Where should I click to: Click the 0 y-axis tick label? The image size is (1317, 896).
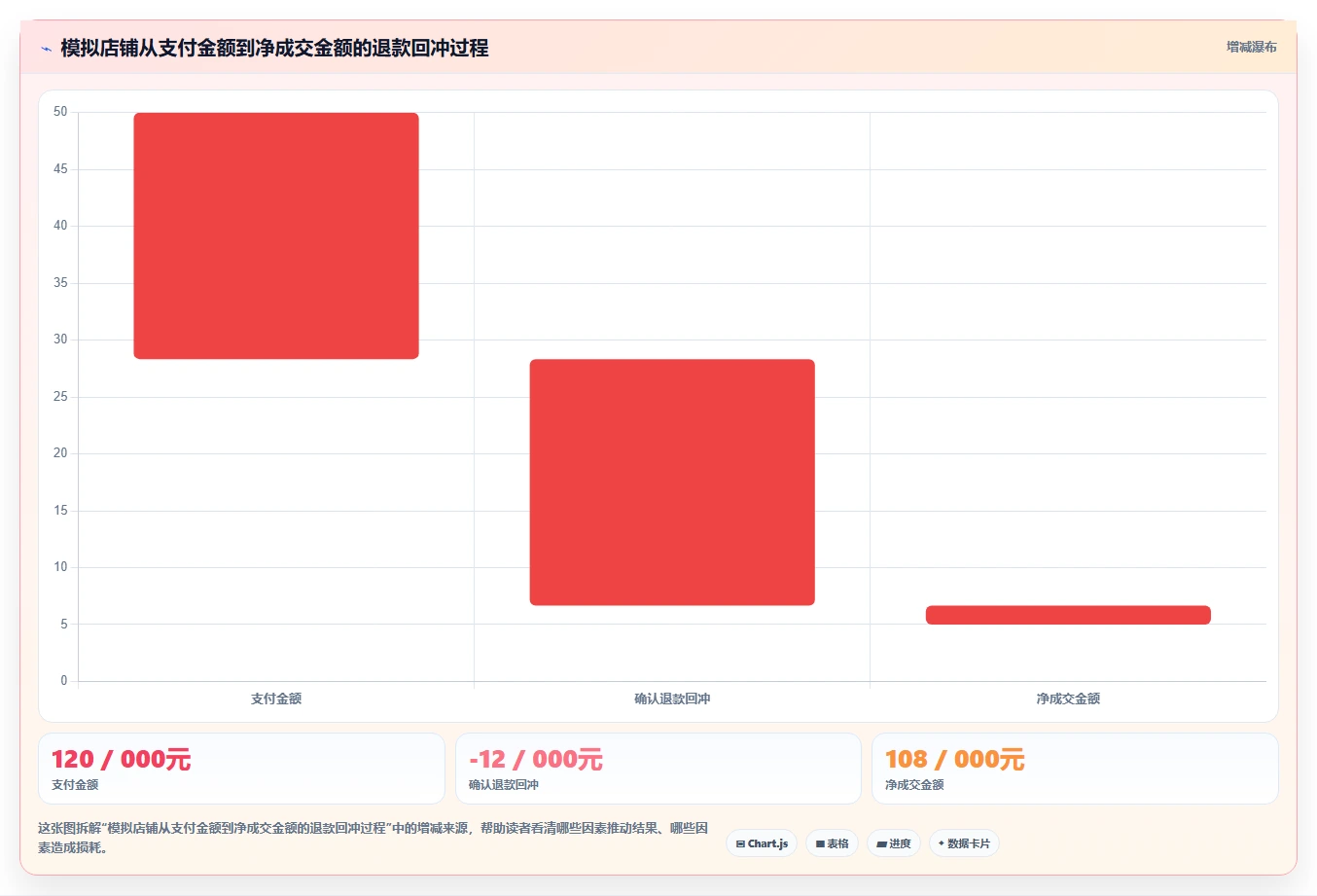[64, 681]
